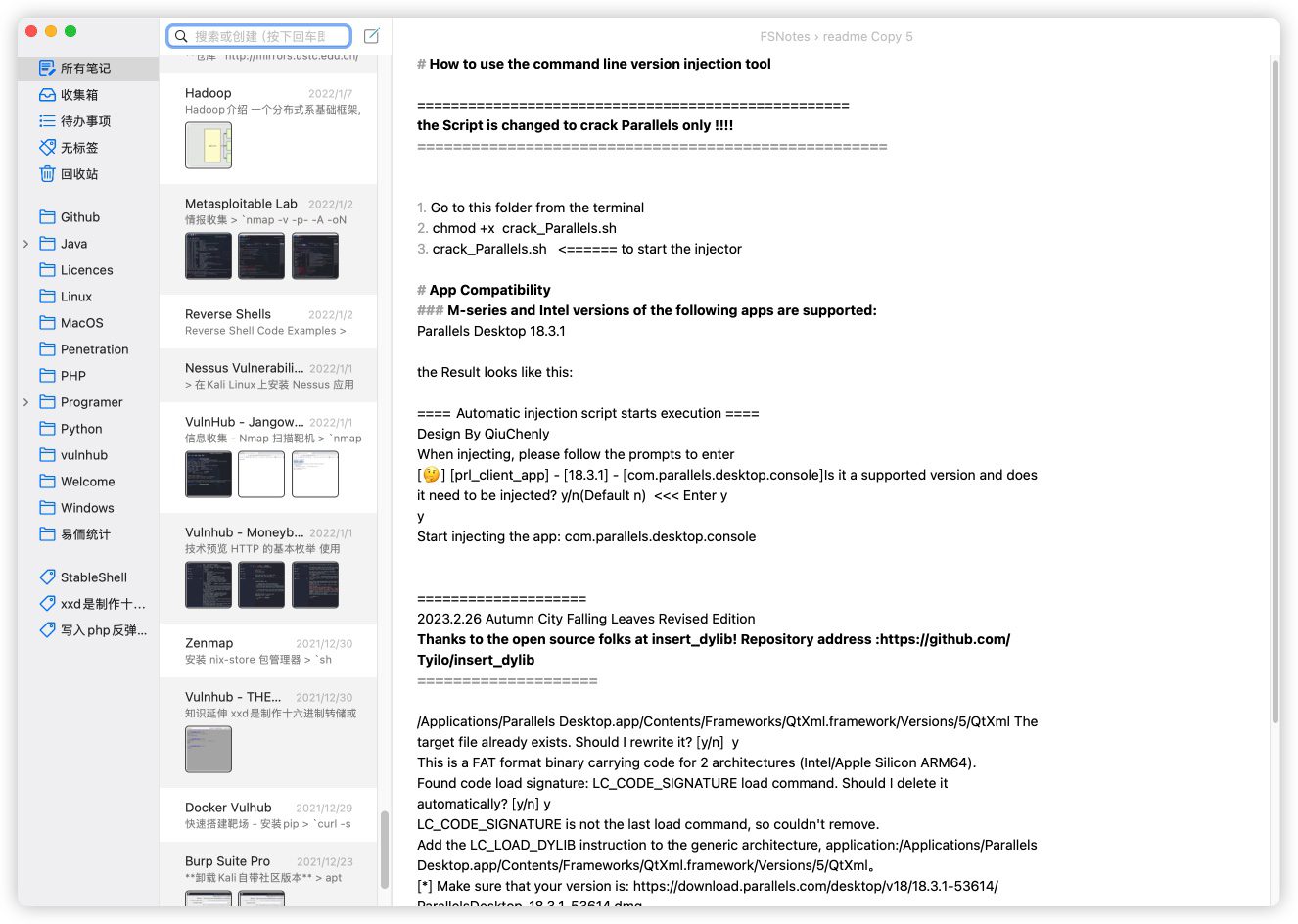Screen dimensions: 1298x924
Task: Open the Burp Suite Pro note
Action: pyautogui.click(x=268, y=875)
